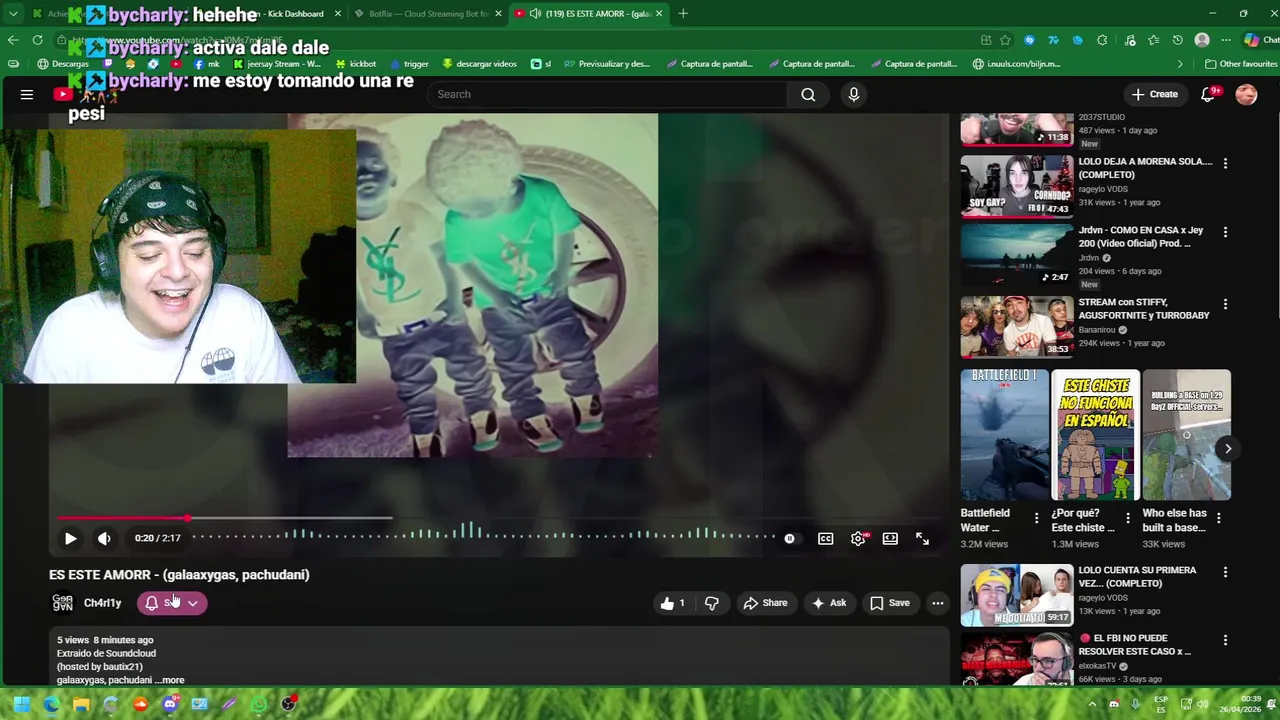The height and width of the screenshot is (720, 1280).
Task: Open a new browser tab with plus
Action: [x=683, y=14]
